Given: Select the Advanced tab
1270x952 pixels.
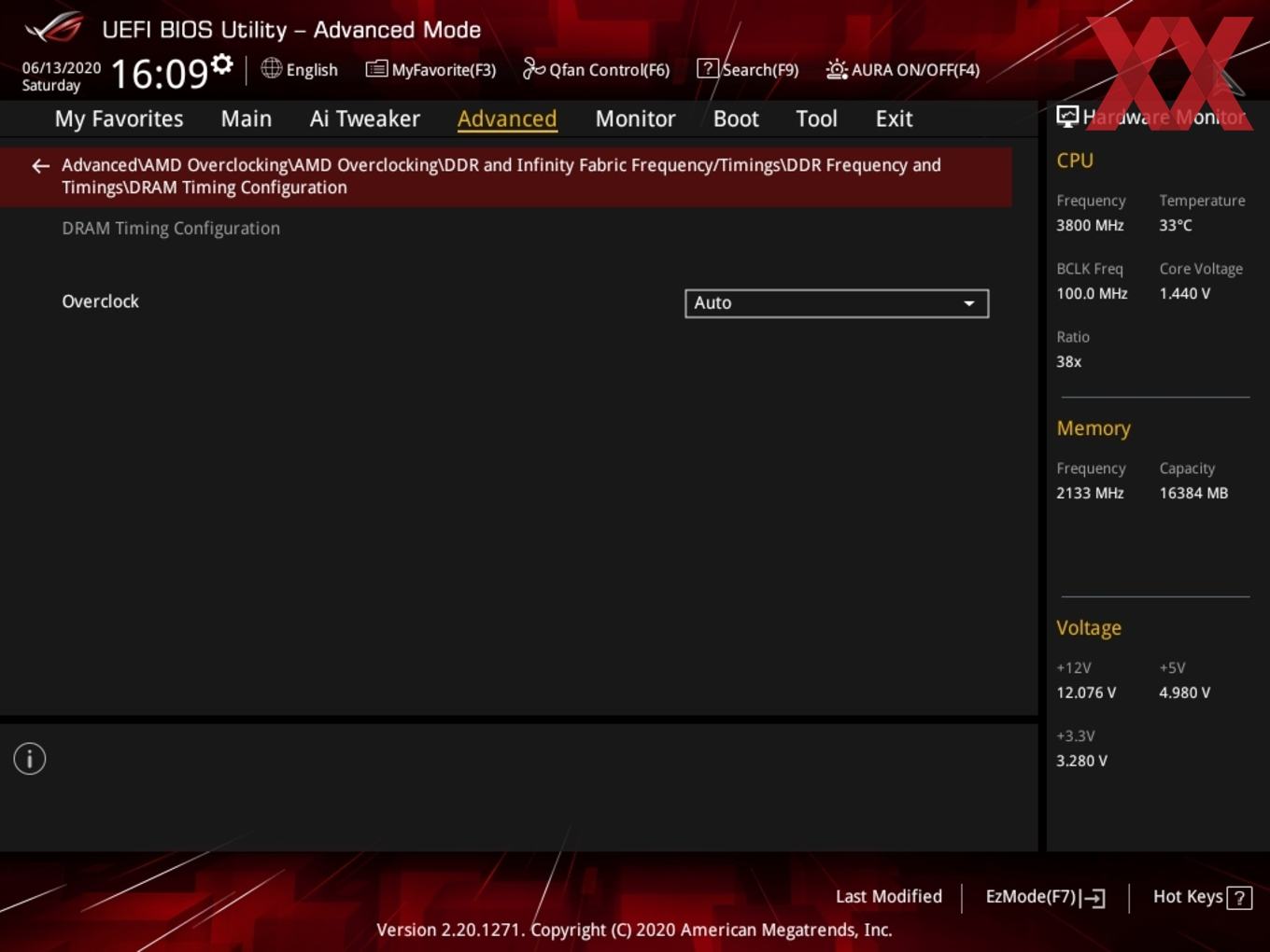Looking at the screenshot, I should point(507,119).
